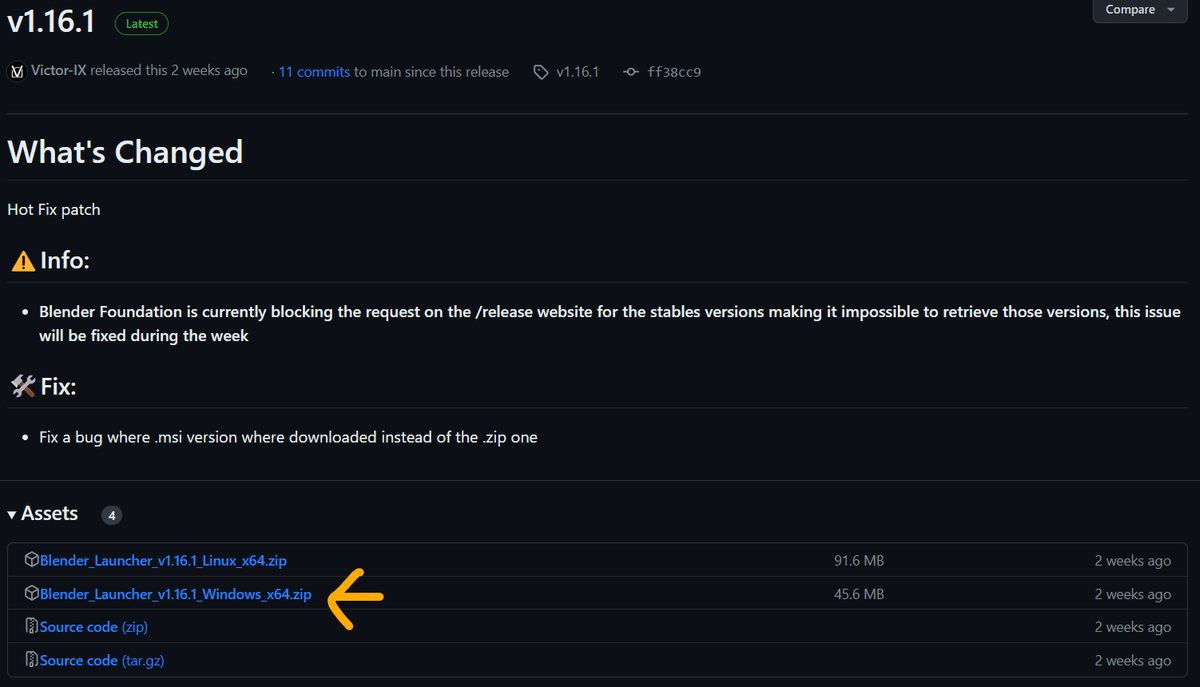
Task: Click the tools emoji beside Fix heading
Action: [23, 387]
